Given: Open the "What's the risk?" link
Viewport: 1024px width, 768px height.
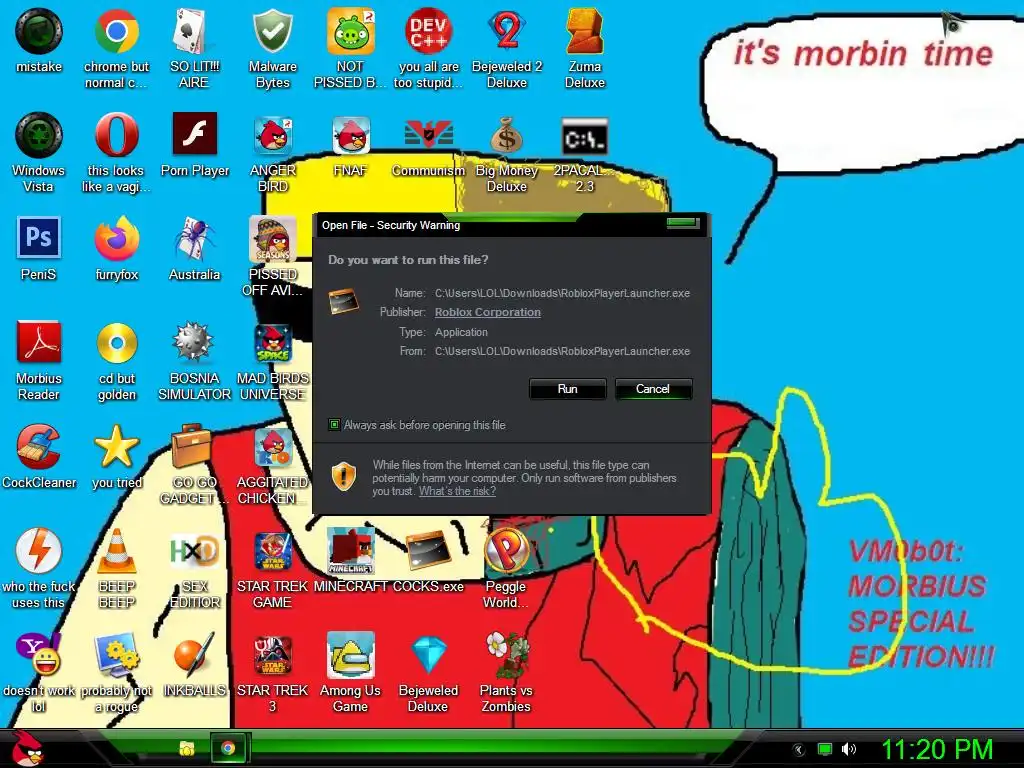Looking at the screenshot, I should [x=457, y=491].
